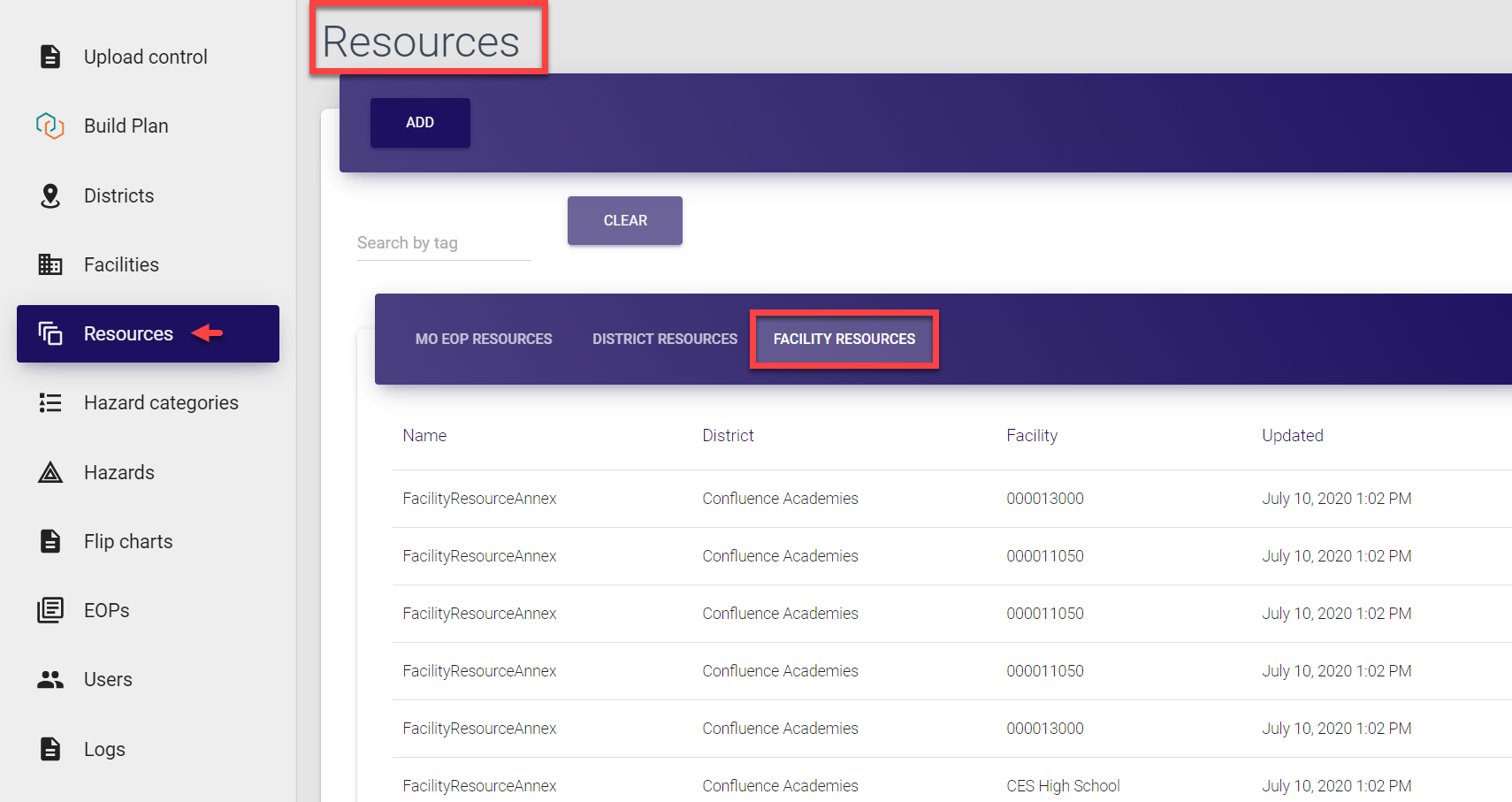The height and width of the screenshot is (802, 1512).
Task: Click the Facilities building icon
Action: click(x=50, y=264)
